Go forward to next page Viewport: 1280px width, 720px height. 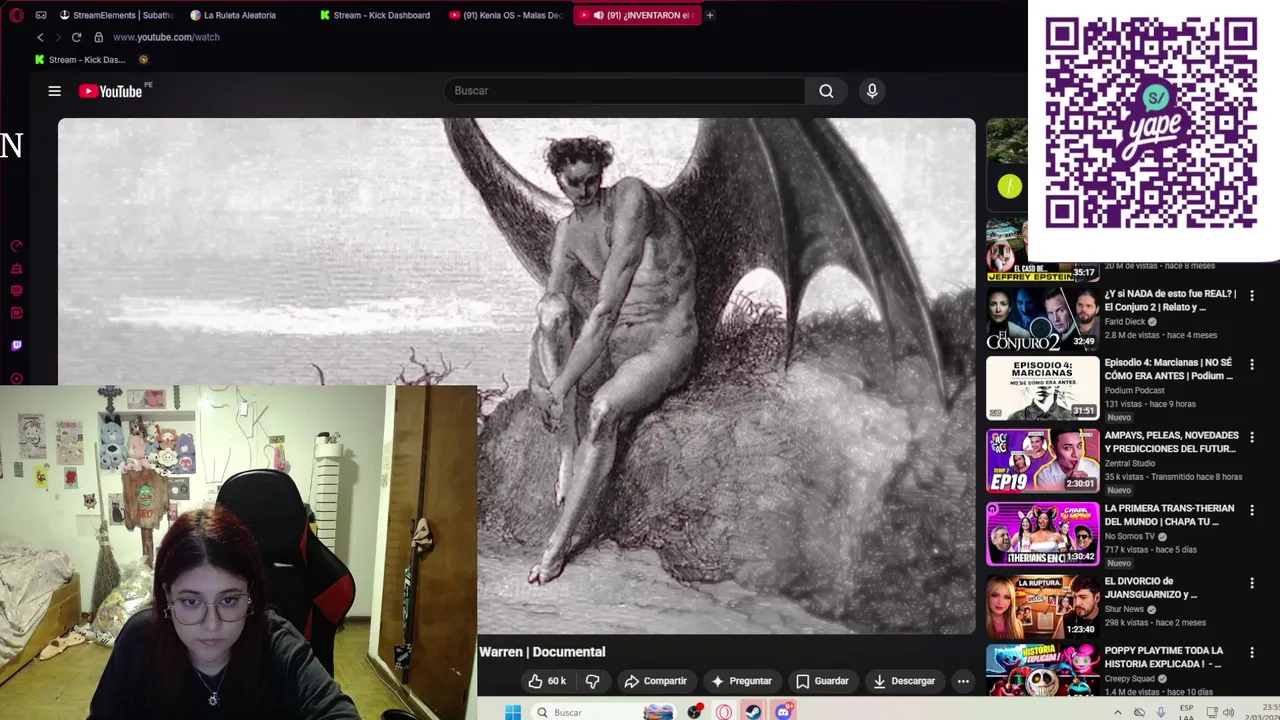tap(58, 37)
